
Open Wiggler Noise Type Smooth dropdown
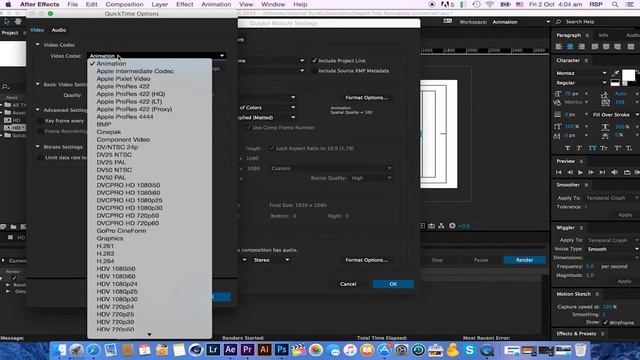pyautogui.click(x=612, y=249)
